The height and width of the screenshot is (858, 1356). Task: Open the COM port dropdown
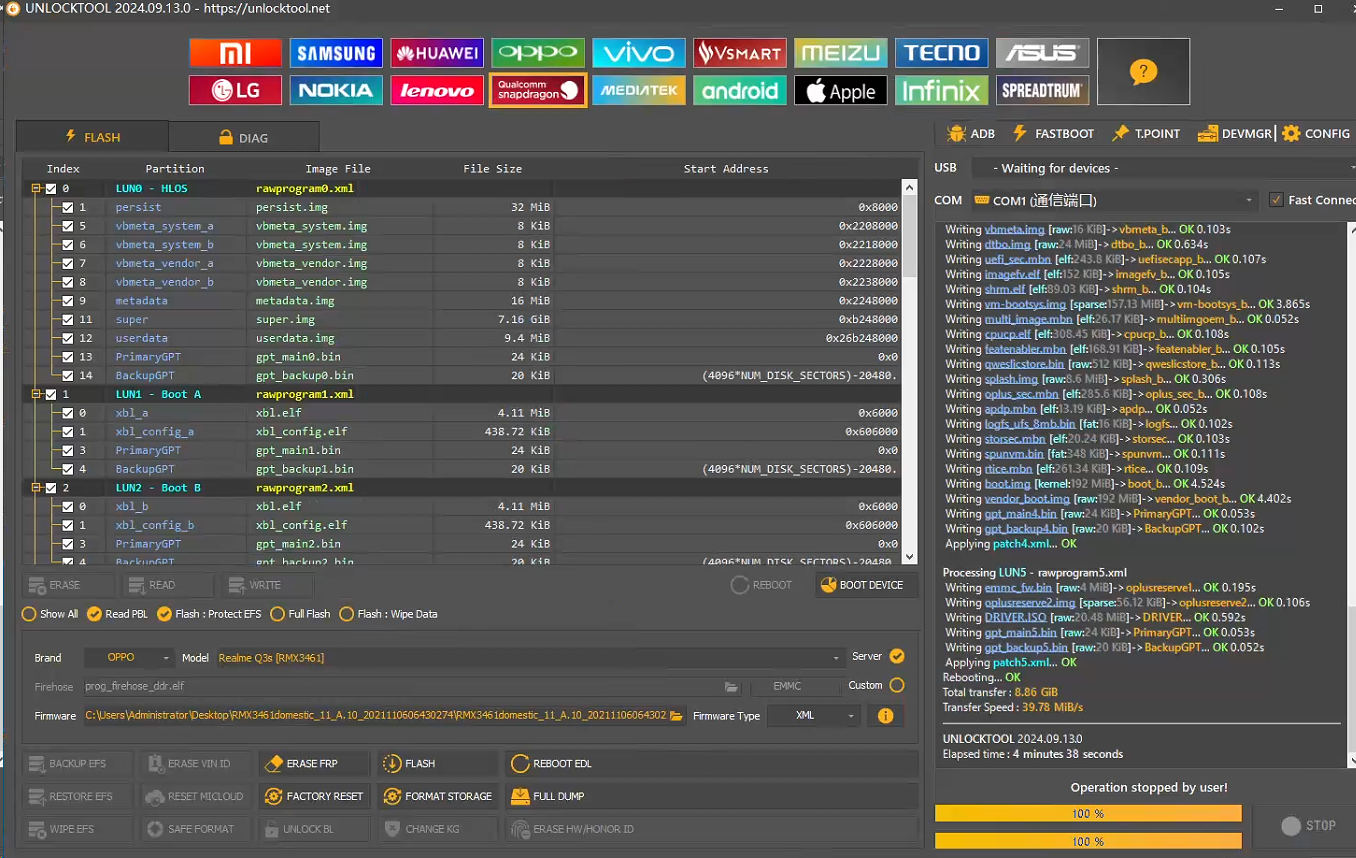[1113, 200]
